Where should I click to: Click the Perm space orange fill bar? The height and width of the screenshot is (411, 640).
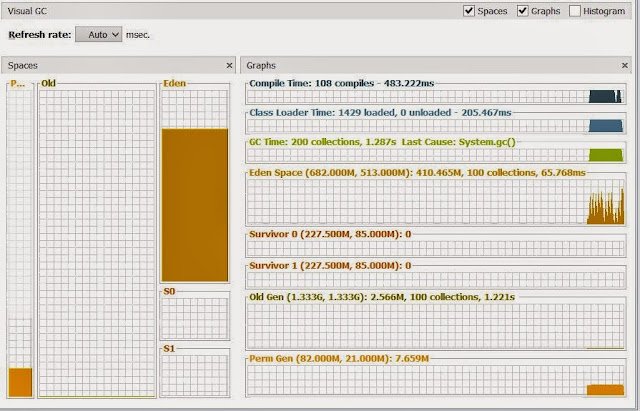coord(20,382)
